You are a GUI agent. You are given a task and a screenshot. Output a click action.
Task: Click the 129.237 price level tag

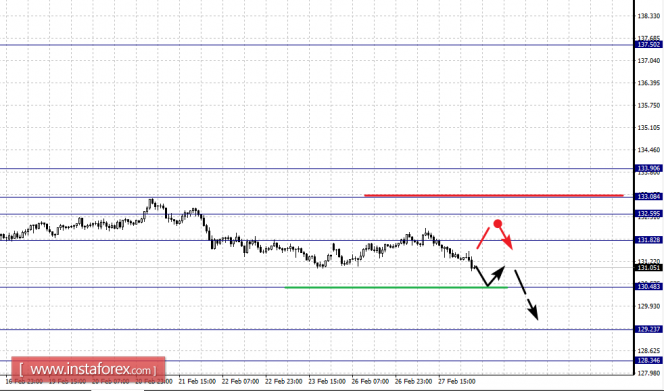648,329
